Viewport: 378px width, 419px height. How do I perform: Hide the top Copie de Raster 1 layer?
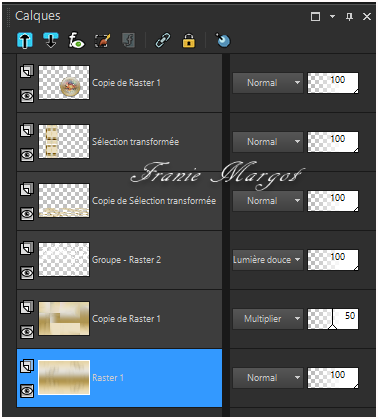point(27,96)
